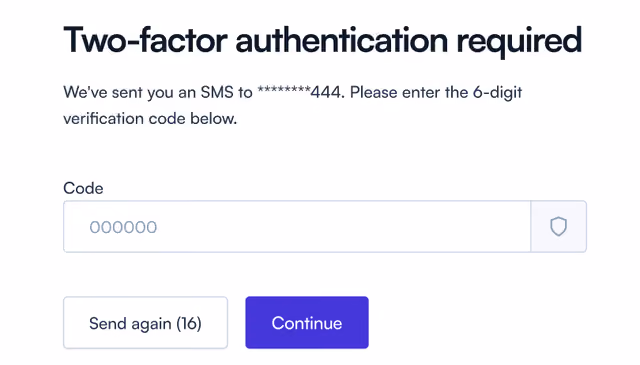Click the "We've sent you" sentence start
This screenshot has height=365, width=640.
tap(119, 93)
